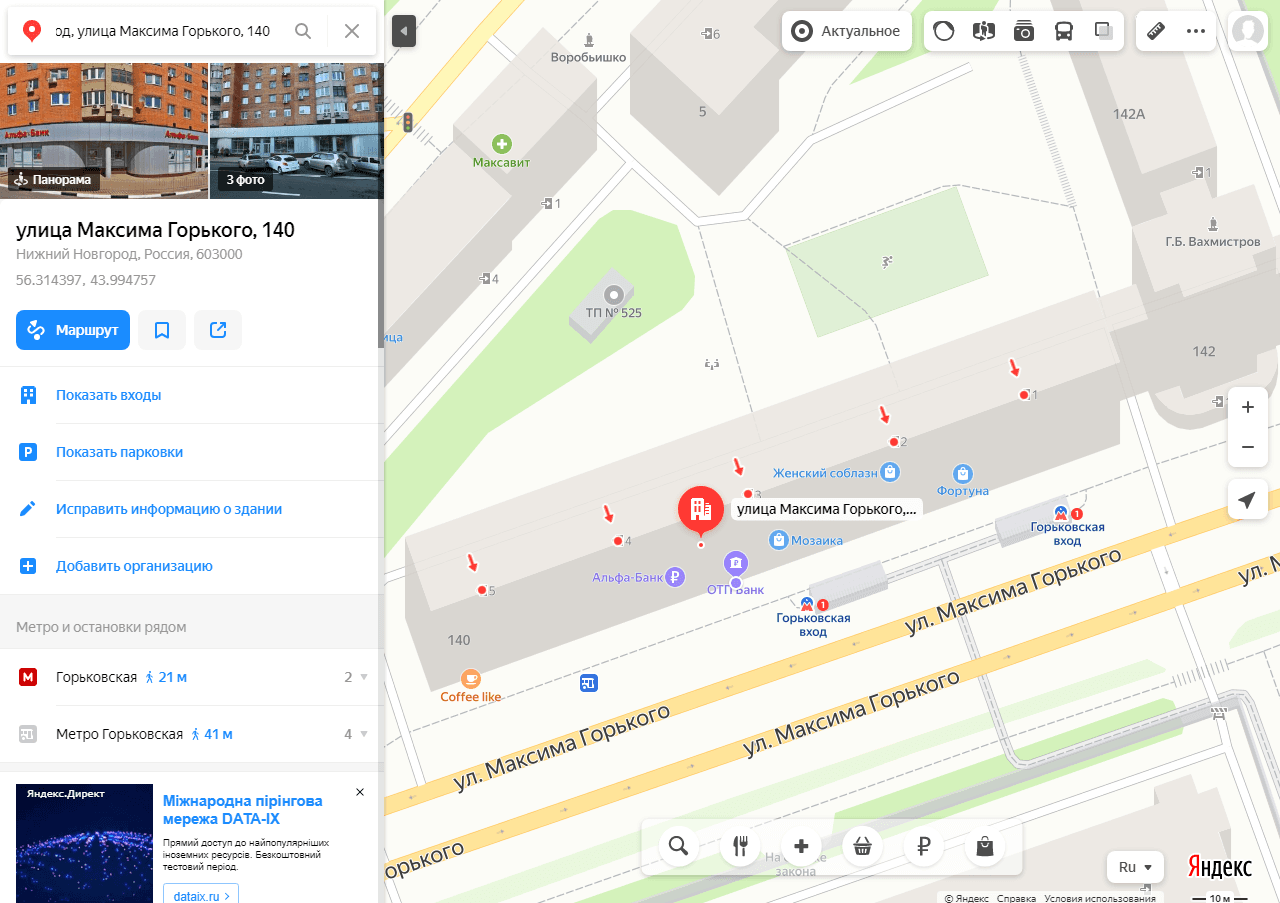The width and height of the screenshot is (1280, 903).
Task: Toggle the traffic layer icon
Action: tap(943, 31)
